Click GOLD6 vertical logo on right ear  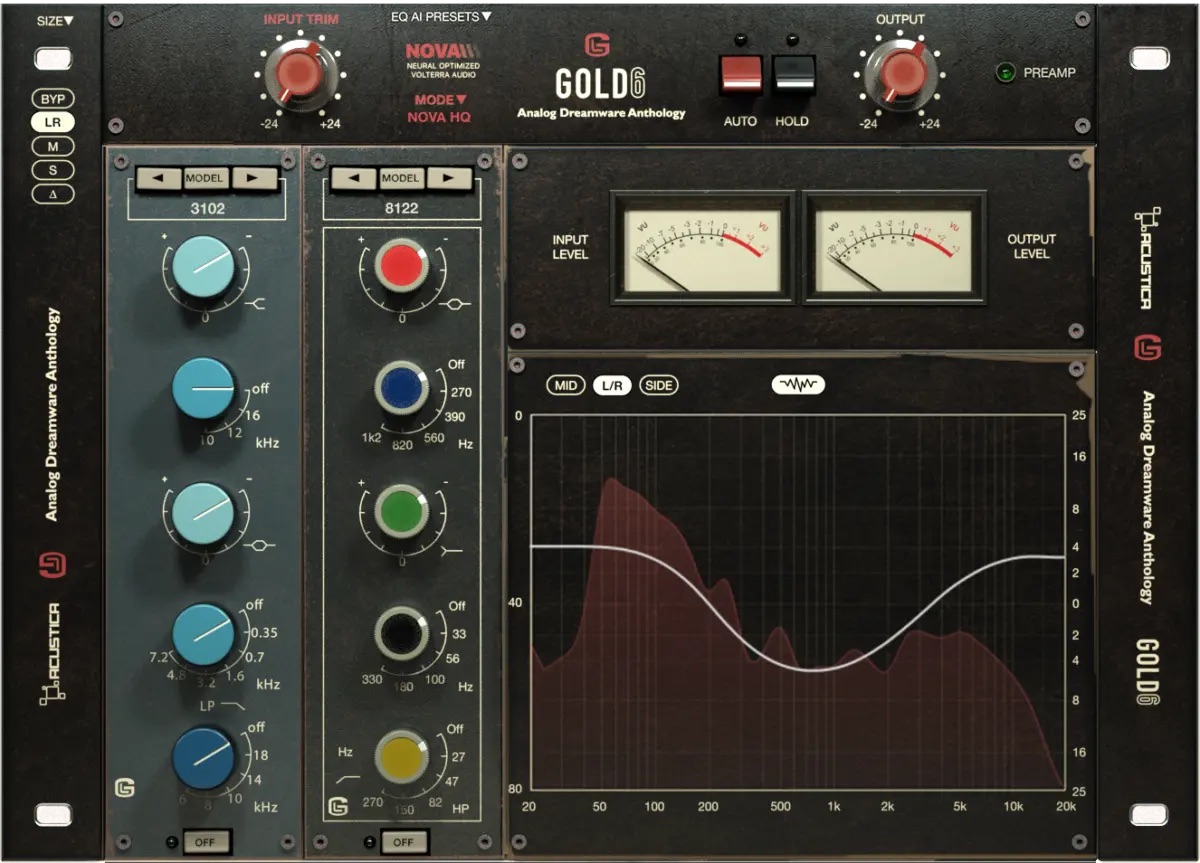1147,674
